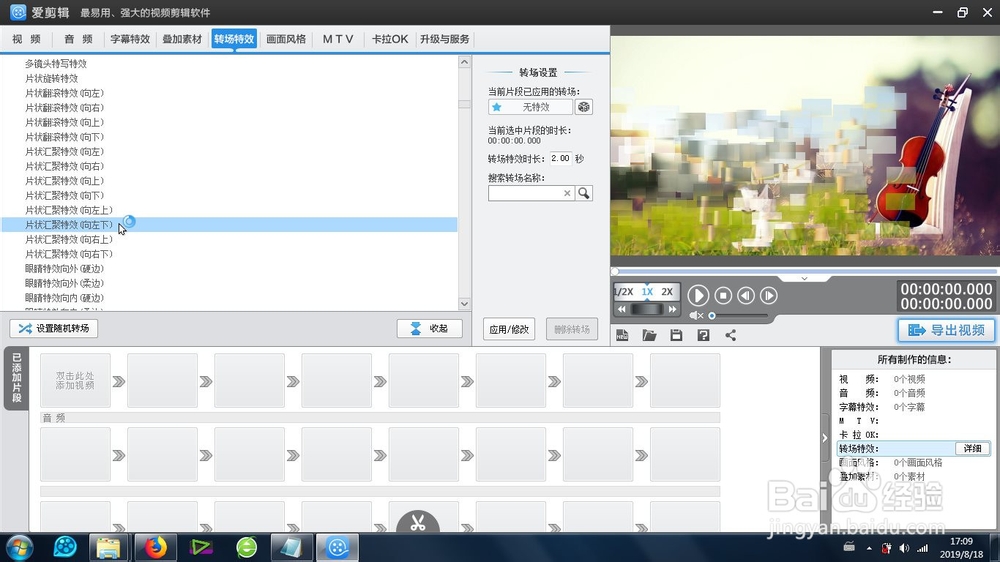Select 片状汇聚特效 (向左上)
Image resolution: width=1000 pixels, height=562 pixels.
tap(68, 211)
